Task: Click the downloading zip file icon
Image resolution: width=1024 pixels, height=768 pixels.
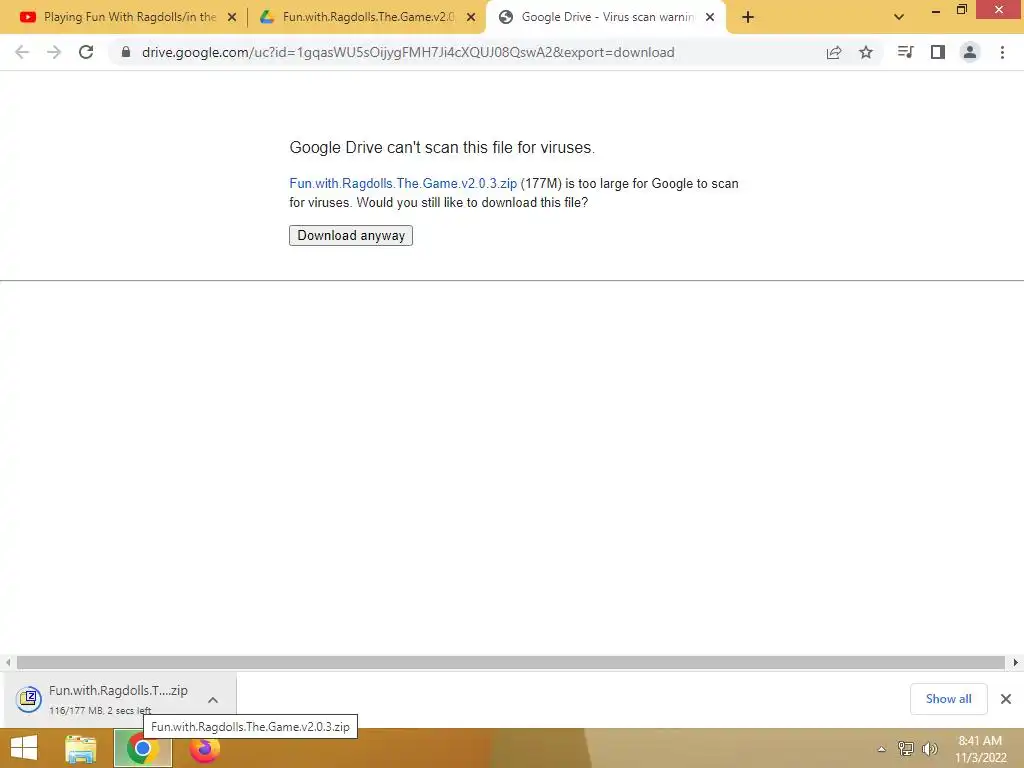Action: coord(29,699)
